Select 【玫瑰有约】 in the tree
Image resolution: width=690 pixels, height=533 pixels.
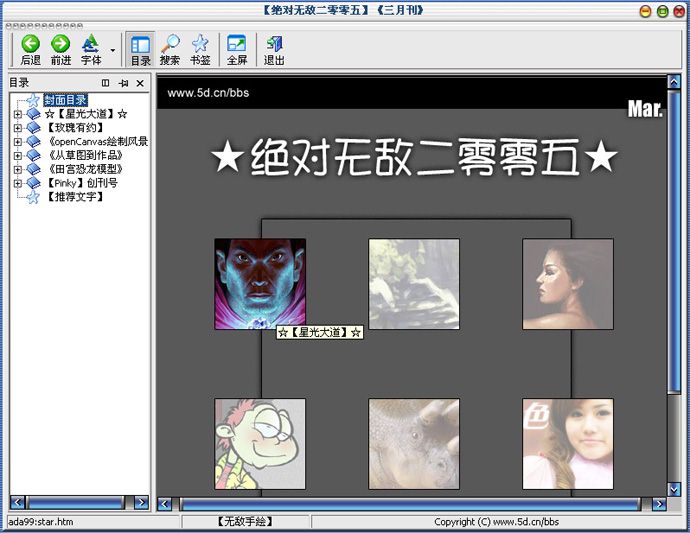tap(76, 128)
